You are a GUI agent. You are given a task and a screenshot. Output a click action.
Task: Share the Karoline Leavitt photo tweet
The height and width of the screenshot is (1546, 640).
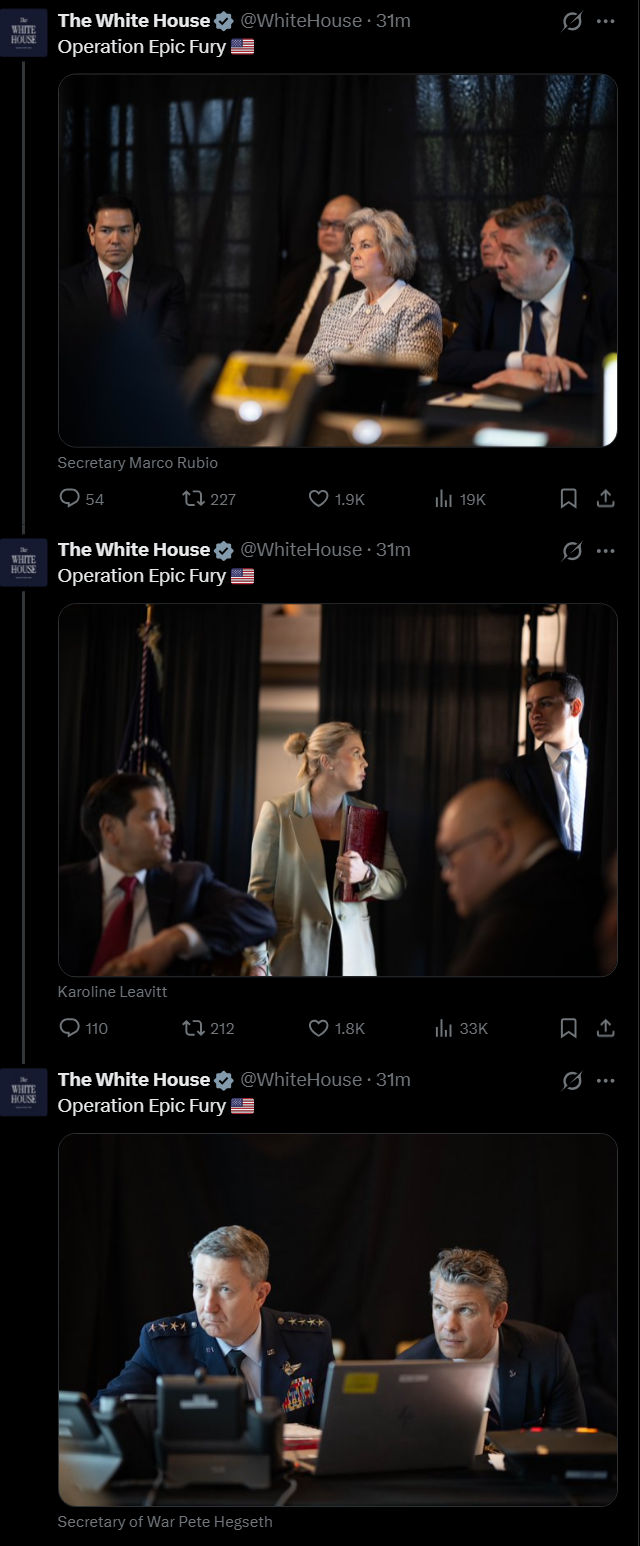coord(605,1028)
